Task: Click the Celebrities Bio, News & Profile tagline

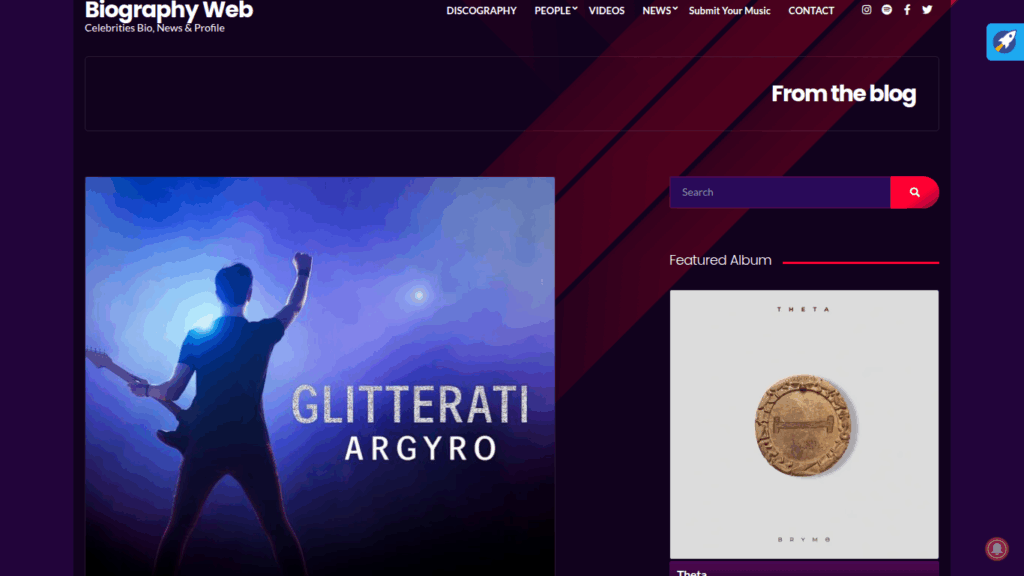Action: tap(154, 28)
